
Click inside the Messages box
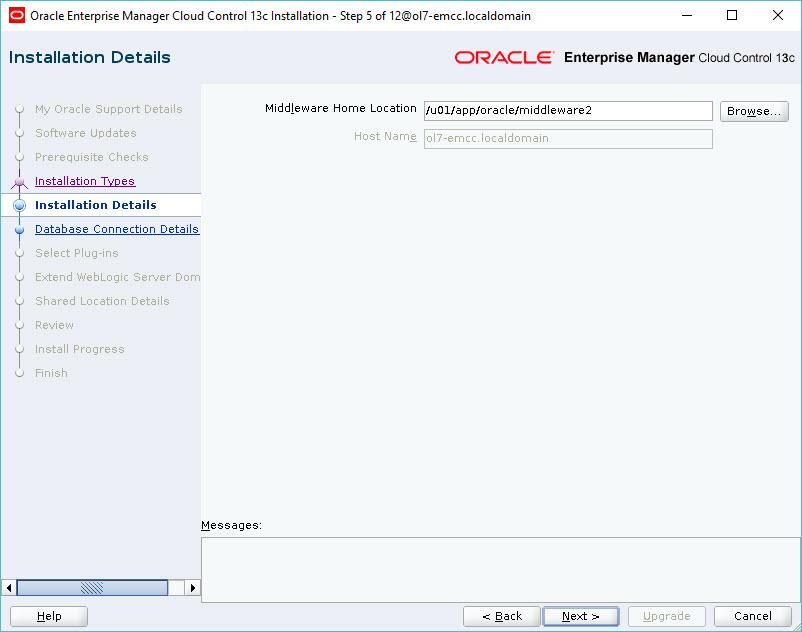[501, 570]
